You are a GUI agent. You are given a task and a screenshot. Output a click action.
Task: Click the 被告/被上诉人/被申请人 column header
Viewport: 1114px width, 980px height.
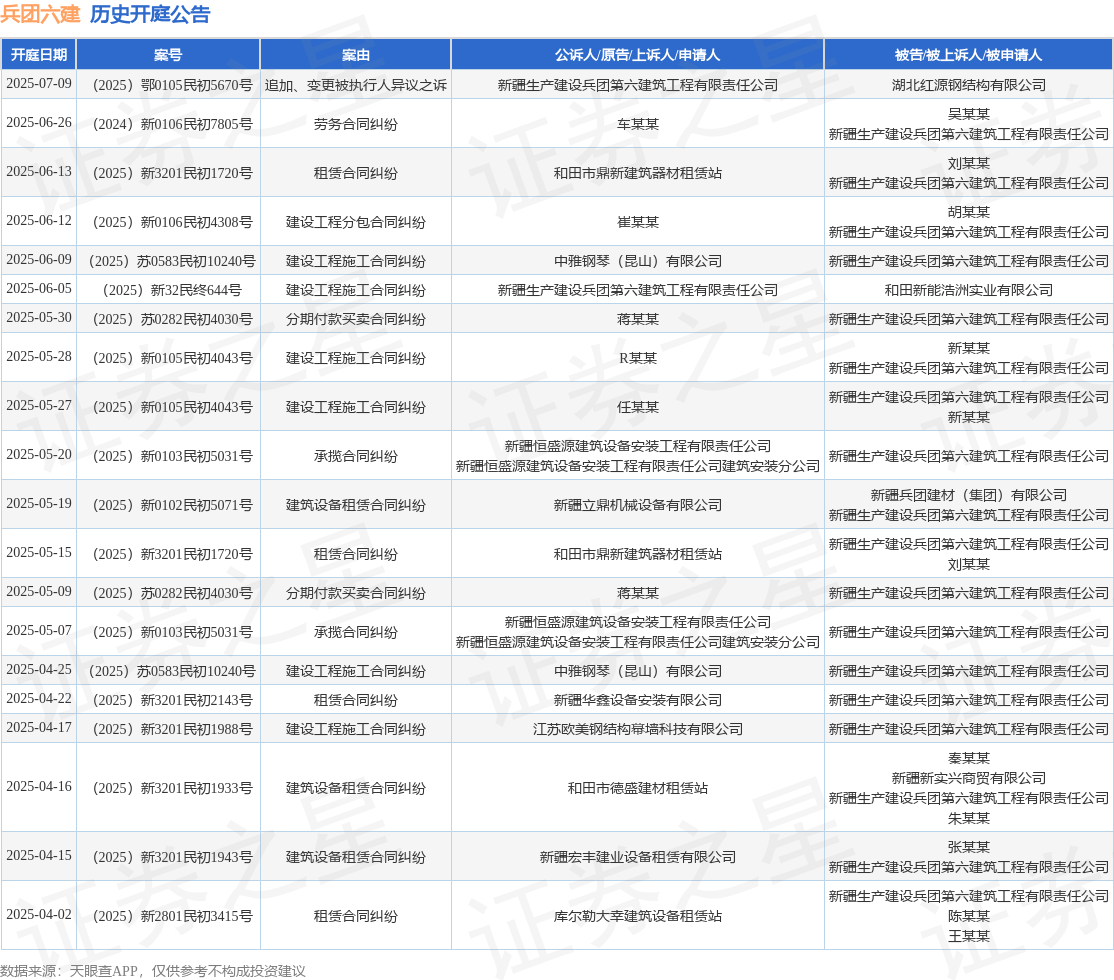pyautogui.click(x=968, y=55)
